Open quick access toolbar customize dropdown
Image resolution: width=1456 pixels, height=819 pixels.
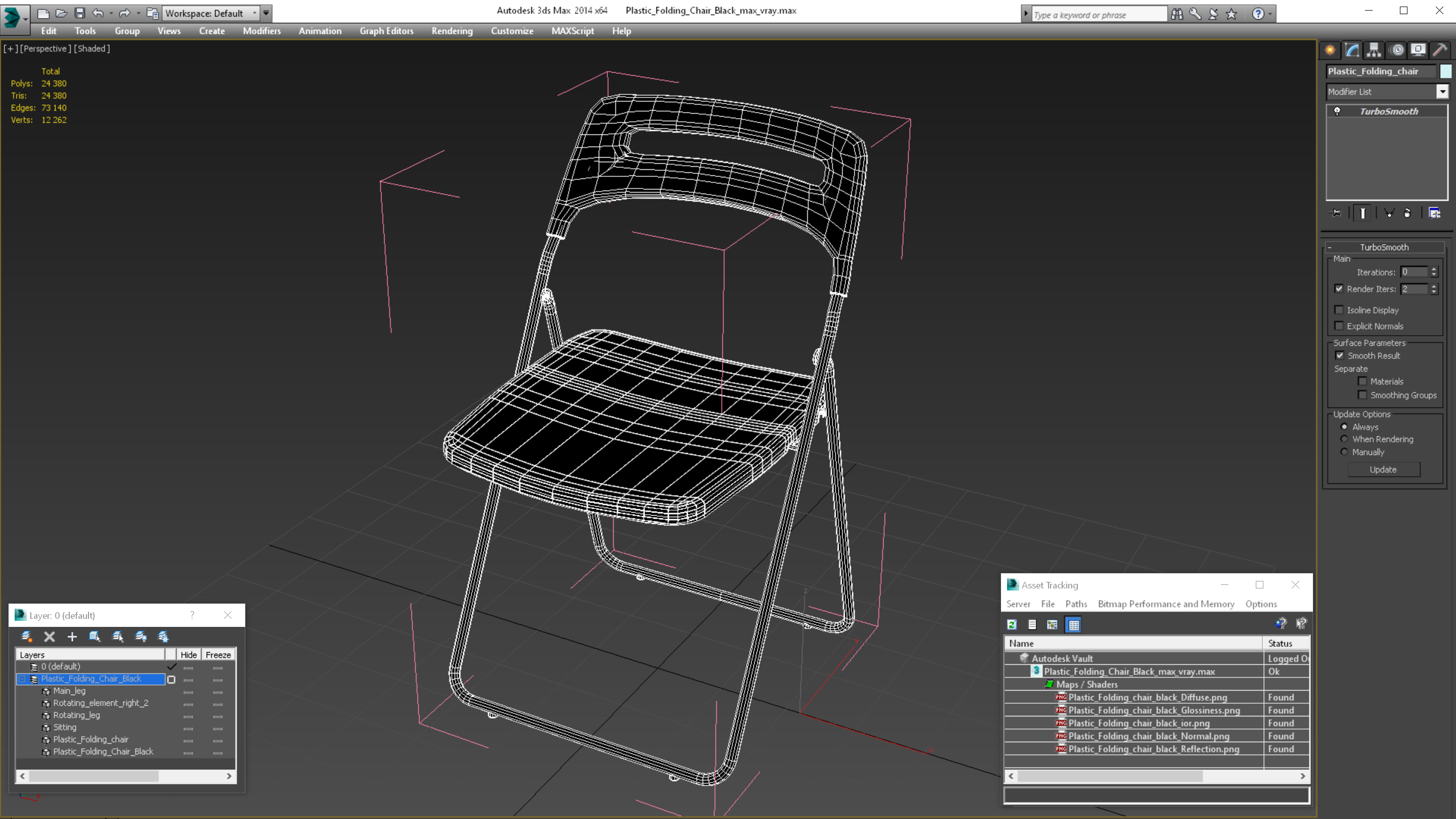click(265, 13)
